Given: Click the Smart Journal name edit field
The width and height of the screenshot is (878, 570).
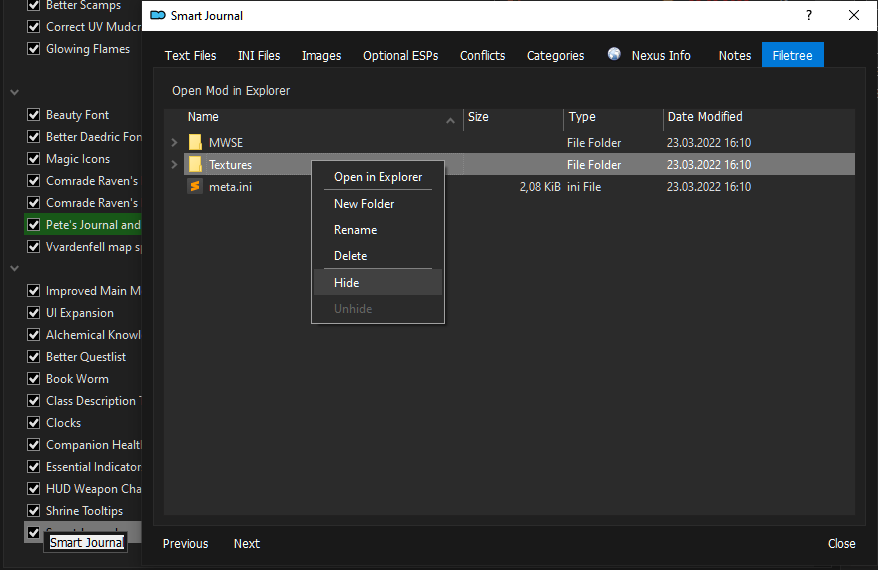Looking at the screenshot, I should 87,543.
